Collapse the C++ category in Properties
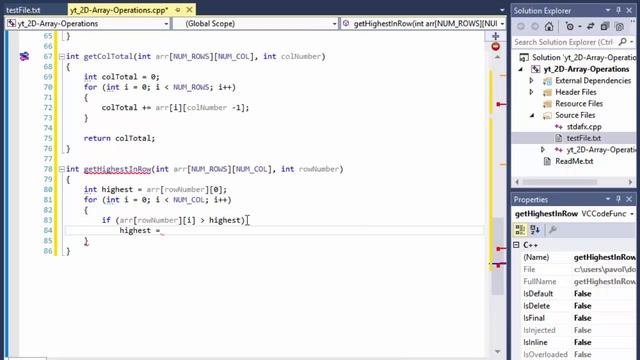The image size is (640, 360). click(516, 245)
